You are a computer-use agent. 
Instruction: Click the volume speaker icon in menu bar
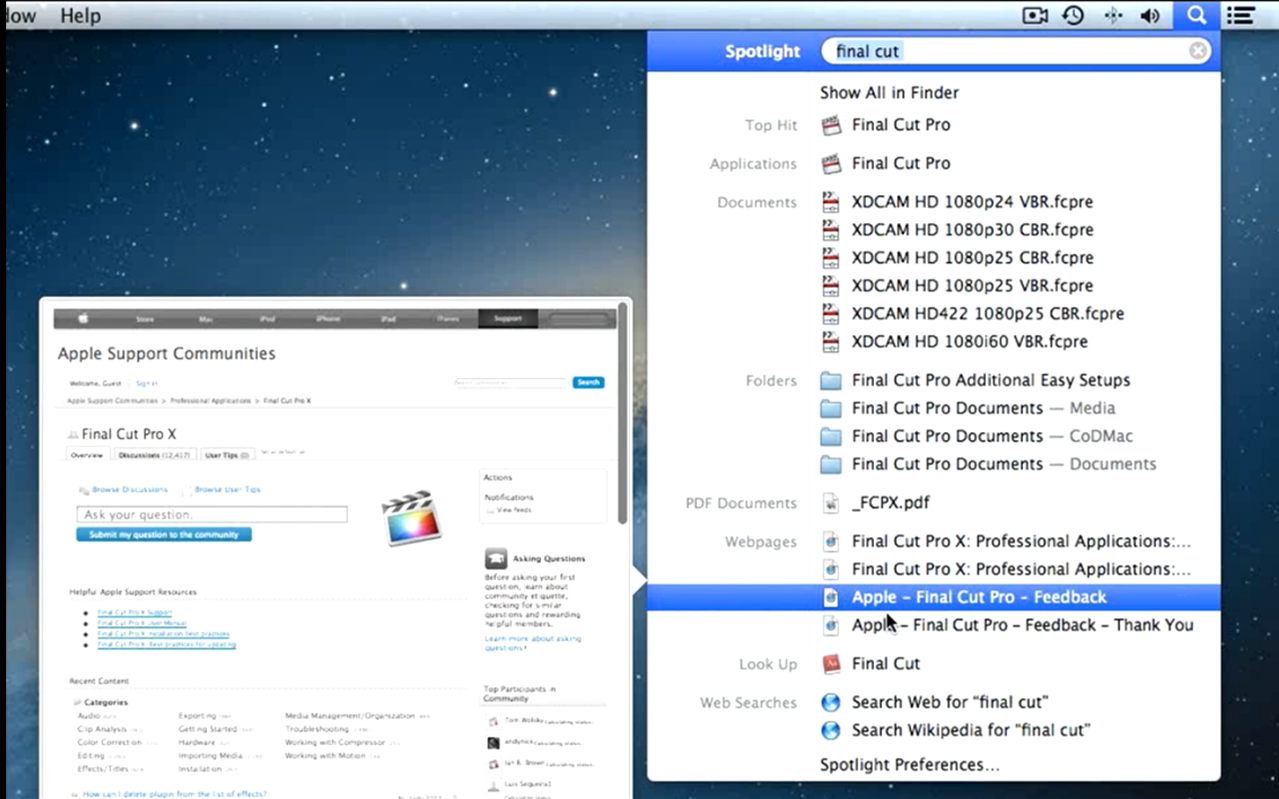(x=1151, y=15)
